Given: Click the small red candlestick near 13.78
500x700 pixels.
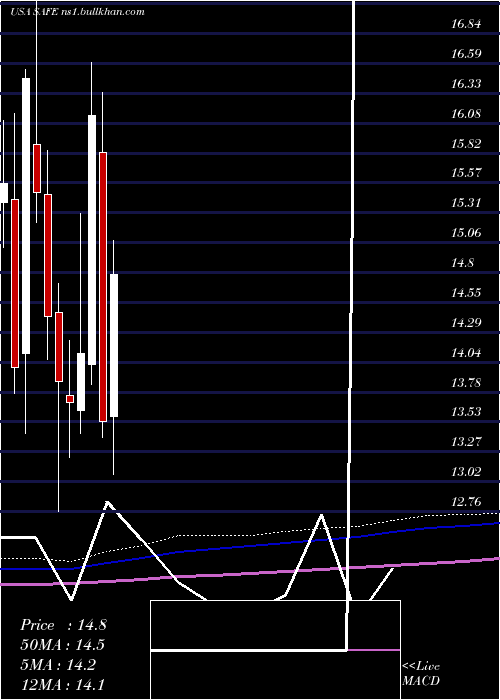Looking at the screenshot, I should point(70,399).
